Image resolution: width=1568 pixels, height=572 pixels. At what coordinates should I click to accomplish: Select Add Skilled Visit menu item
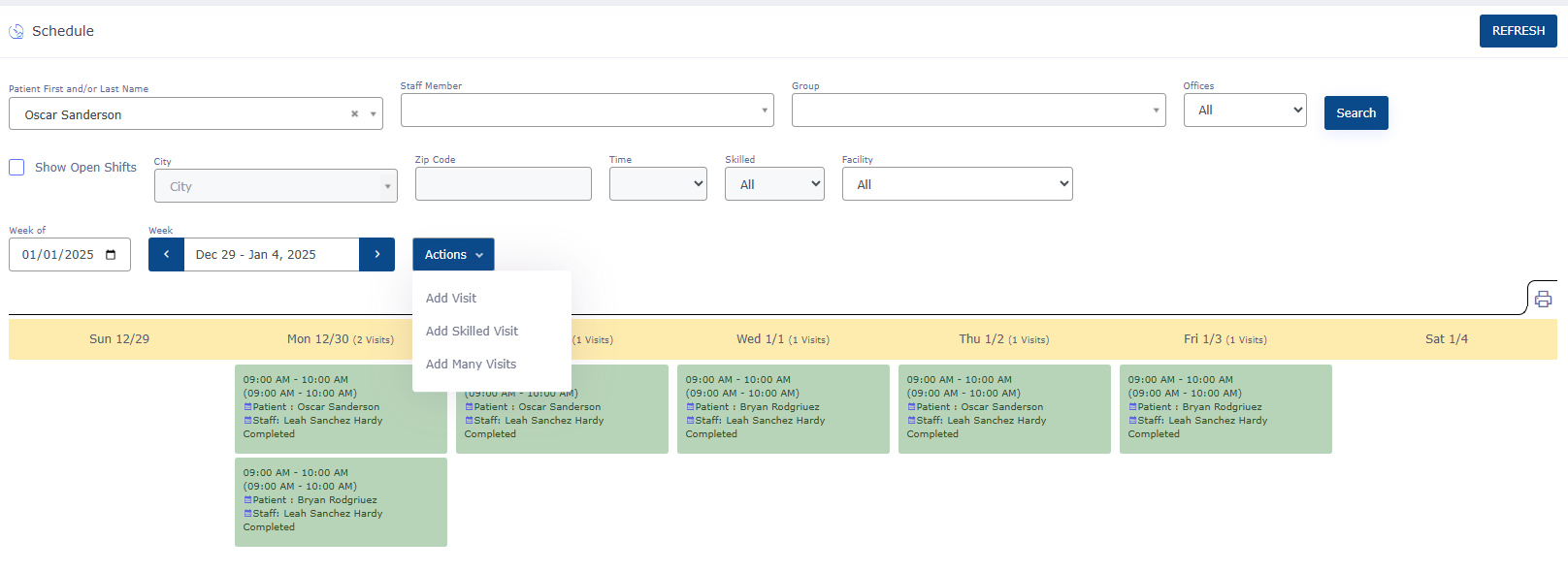coord(472,331)
